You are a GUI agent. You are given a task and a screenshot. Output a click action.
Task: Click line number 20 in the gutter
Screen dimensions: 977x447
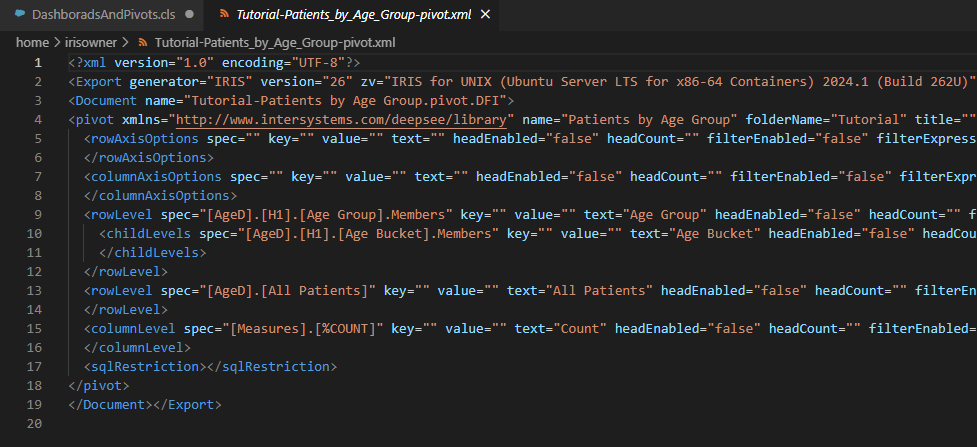(34, 424)
